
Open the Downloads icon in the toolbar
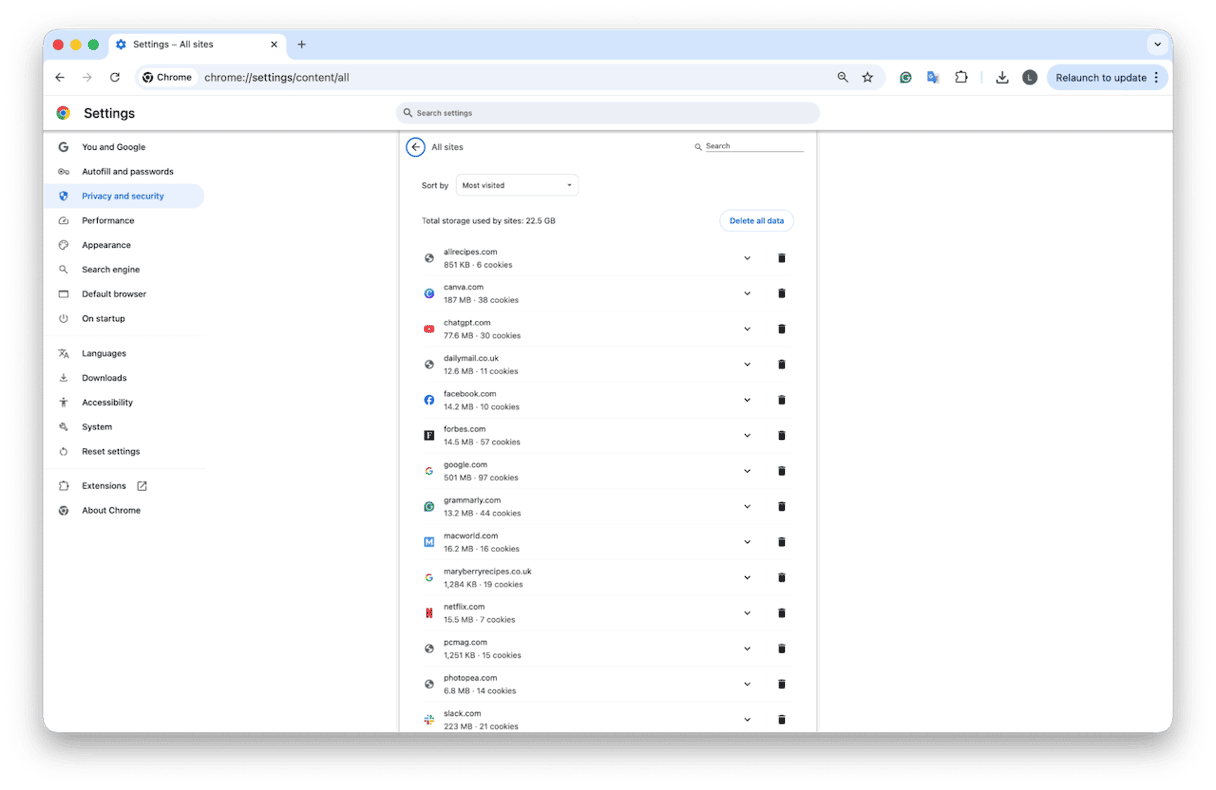coord(1002,76)
